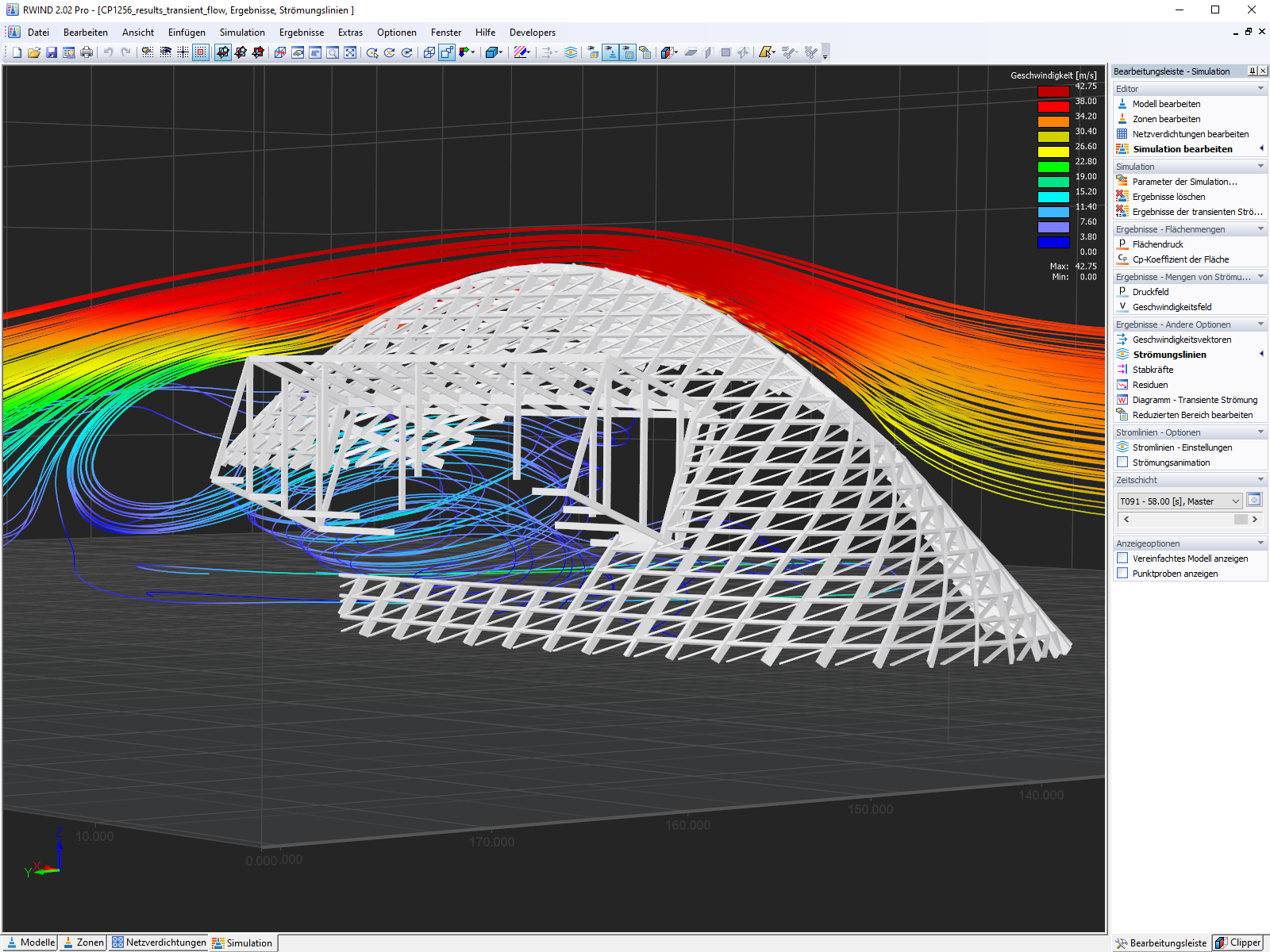1270x952 pixels.
Task: Click the time step settings icon
Action: (x=1254, y=500)
